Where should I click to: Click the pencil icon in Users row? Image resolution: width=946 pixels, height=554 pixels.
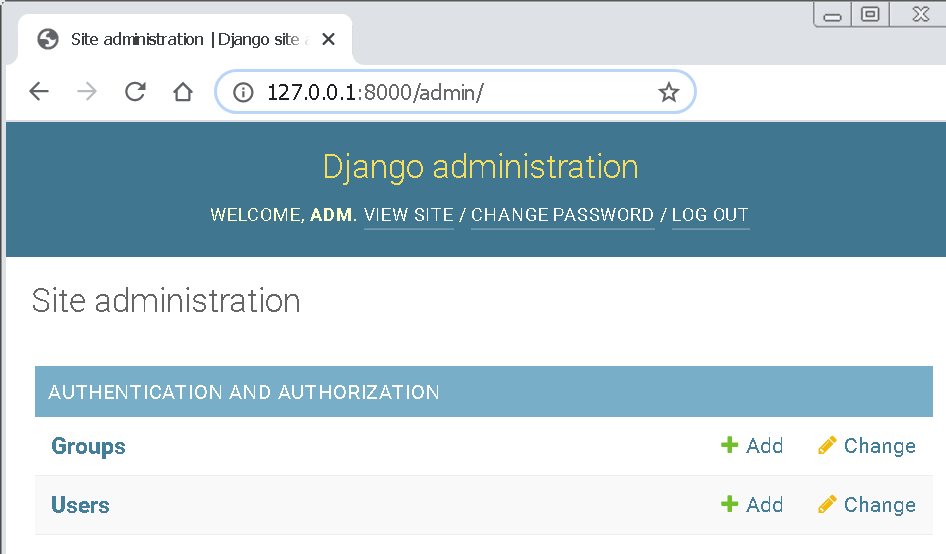point(827,504)
